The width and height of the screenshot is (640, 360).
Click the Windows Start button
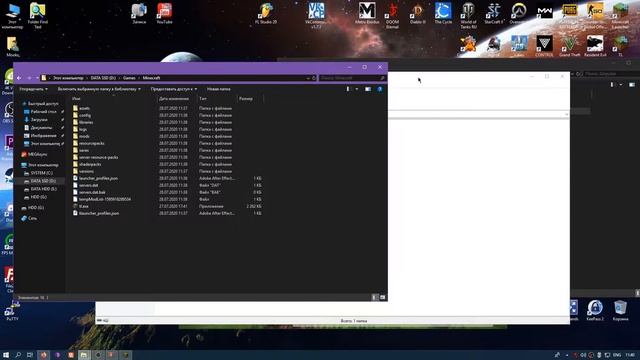coord(6,355)
